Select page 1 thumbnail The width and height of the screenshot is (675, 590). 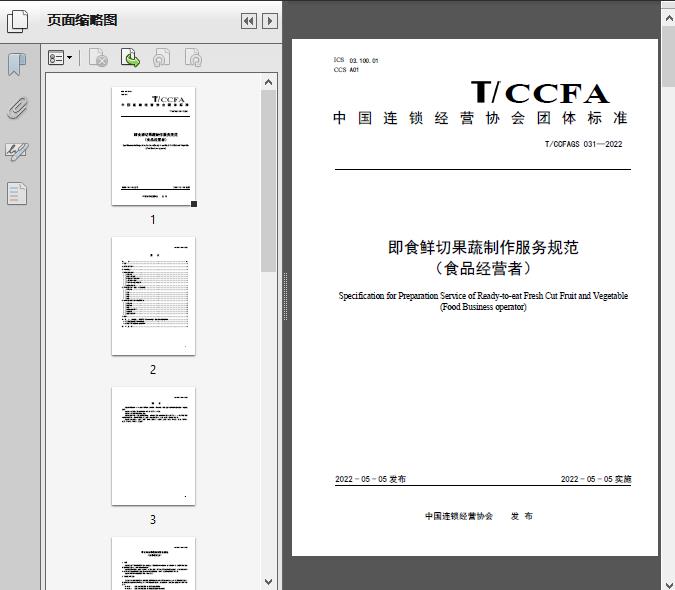tap(153, 146)
